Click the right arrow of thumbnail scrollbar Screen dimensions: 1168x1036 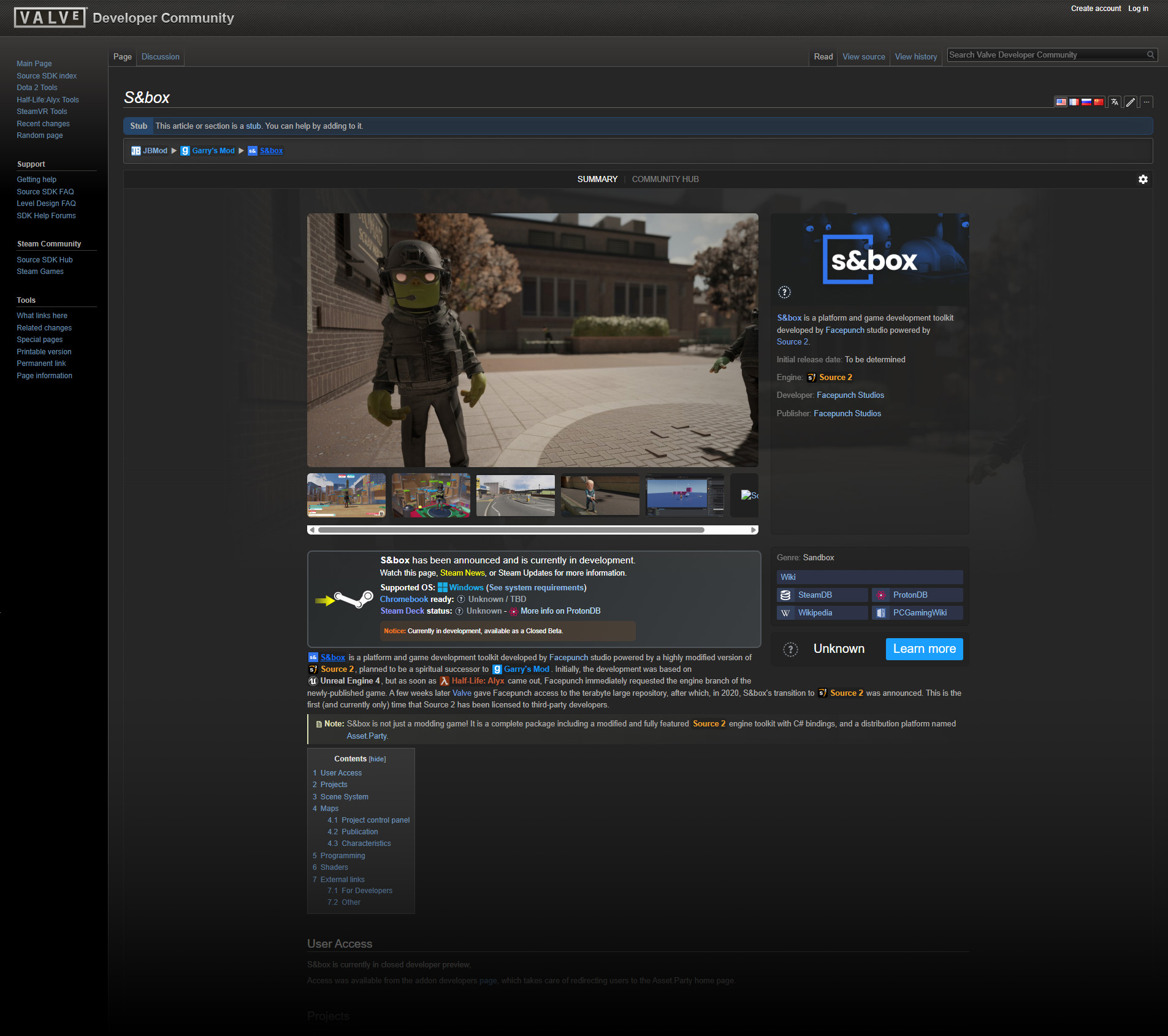[x=754, y=530]
